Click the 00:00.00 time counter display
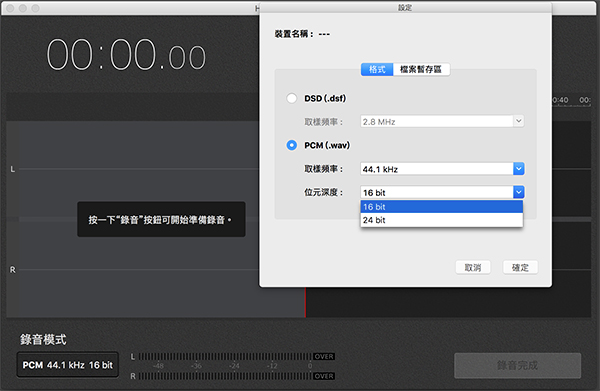 [126, 54]
